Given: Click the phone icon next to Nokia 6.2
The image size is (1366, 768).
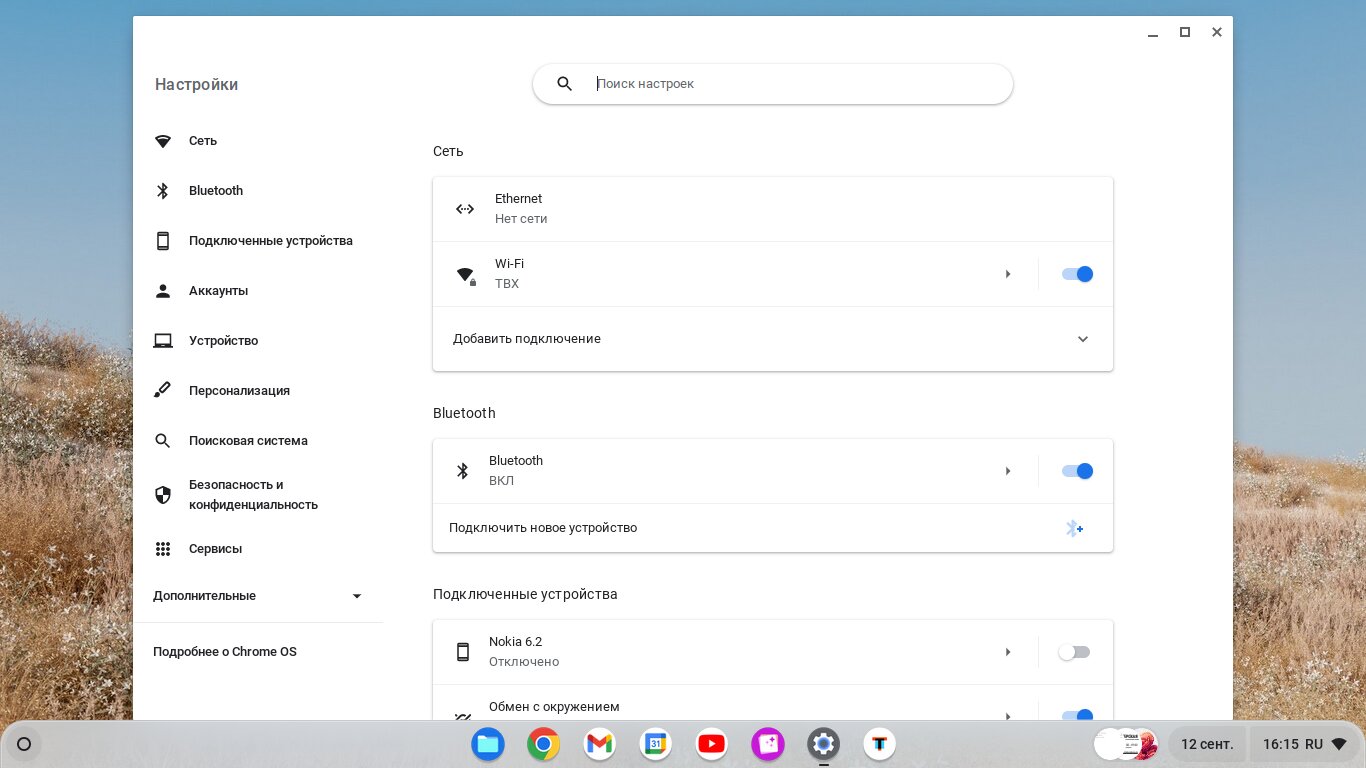Looking at the screenshot, I should point(462,652).
